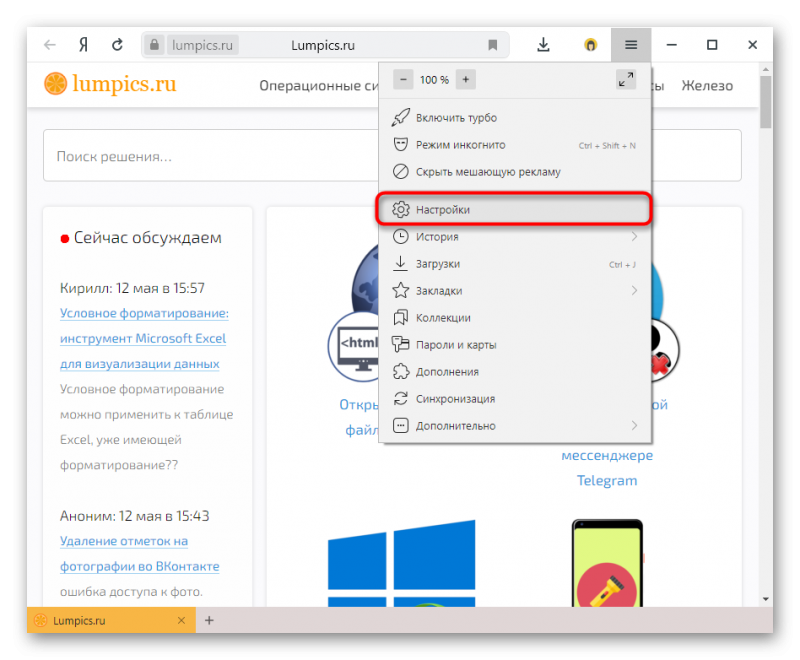
Task: Select 'Включить турбо' menu item
Action: [x=515, y=118]
